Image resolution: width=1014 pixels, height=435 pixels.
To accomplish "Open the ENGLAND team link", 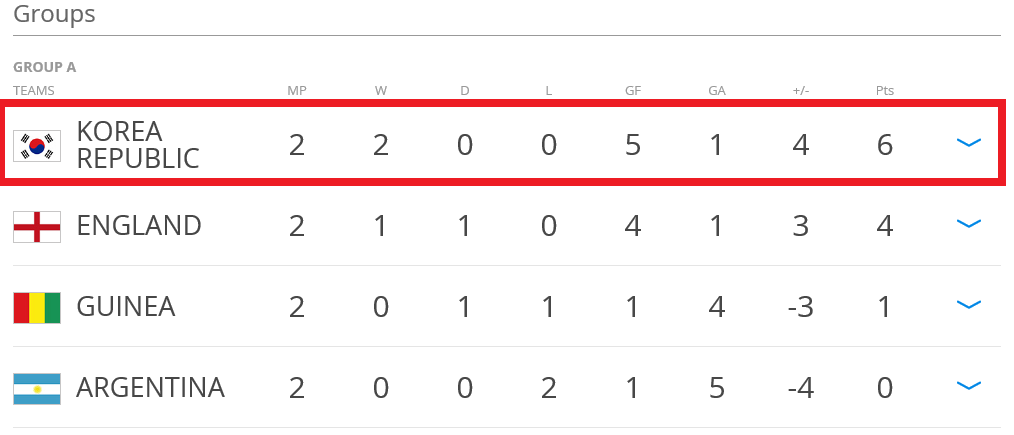I will coord(138,226).
